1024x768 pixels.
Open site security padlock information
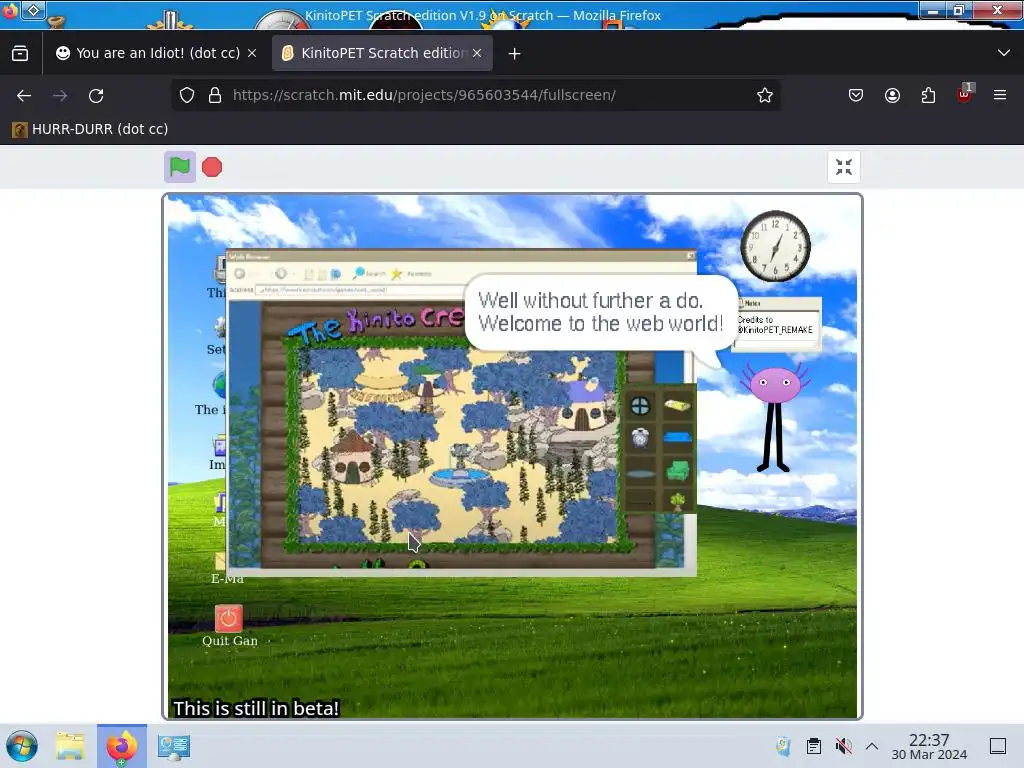pos(215,95)
